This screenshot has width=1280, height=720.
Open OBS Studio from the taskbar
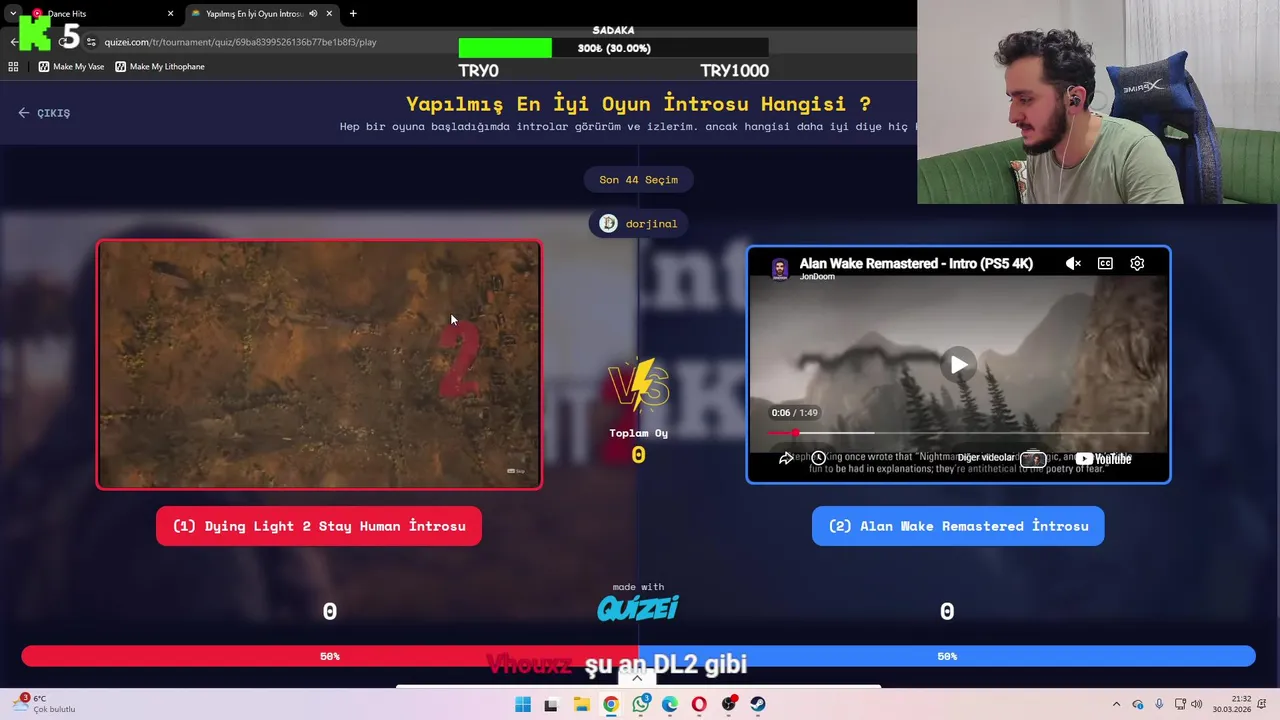click(x=729, y=705)
